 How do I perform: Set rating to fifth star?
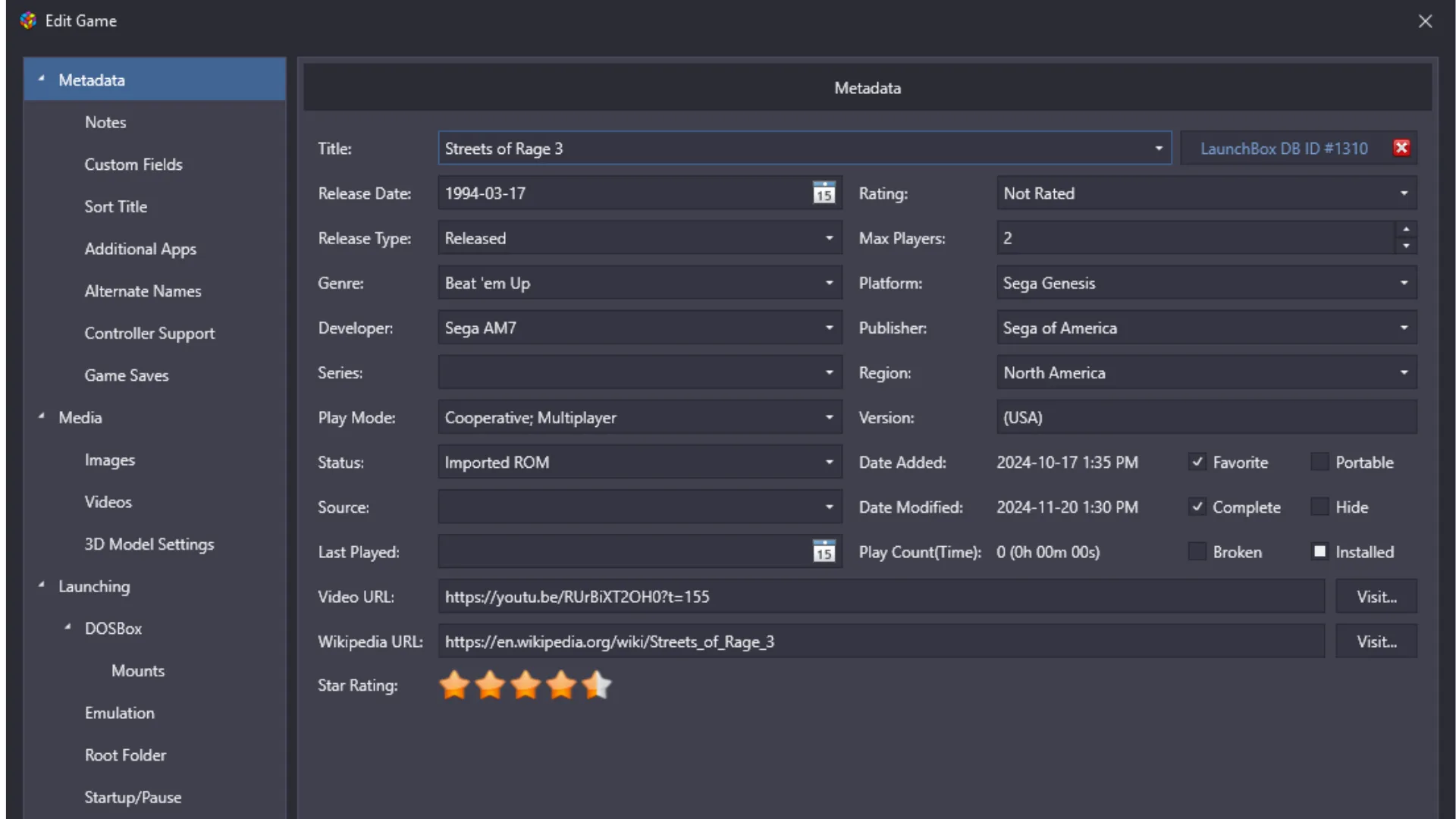coord(597,685)
